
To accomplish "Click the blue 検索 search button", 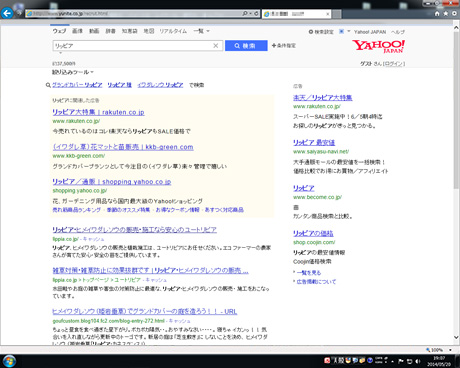I will point(246,46).
